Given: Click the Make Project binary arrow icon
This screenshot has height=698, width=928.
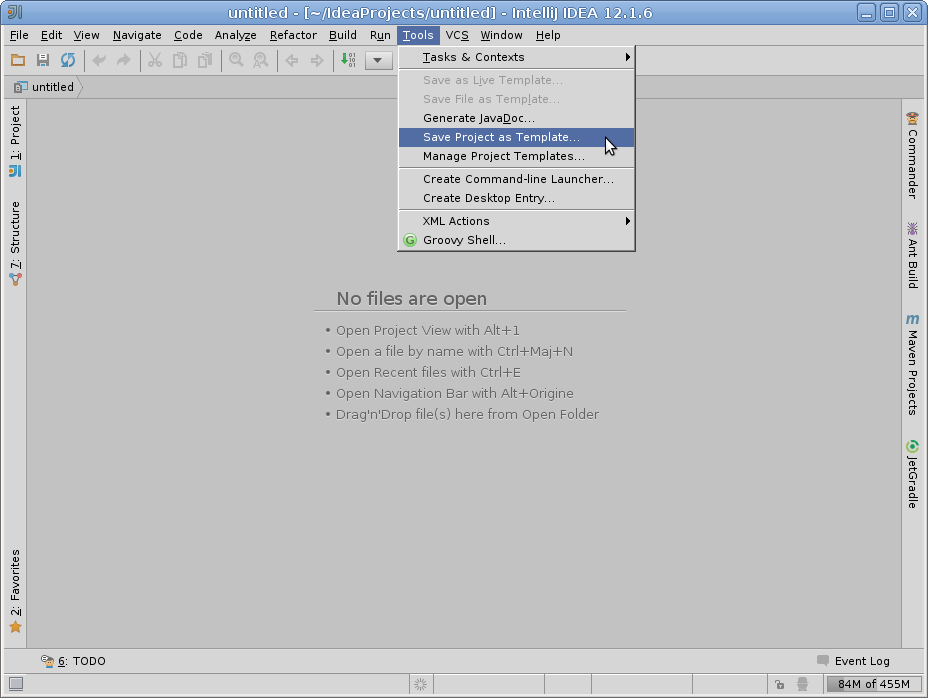Looking at the screenshot, I should [348, 60].
